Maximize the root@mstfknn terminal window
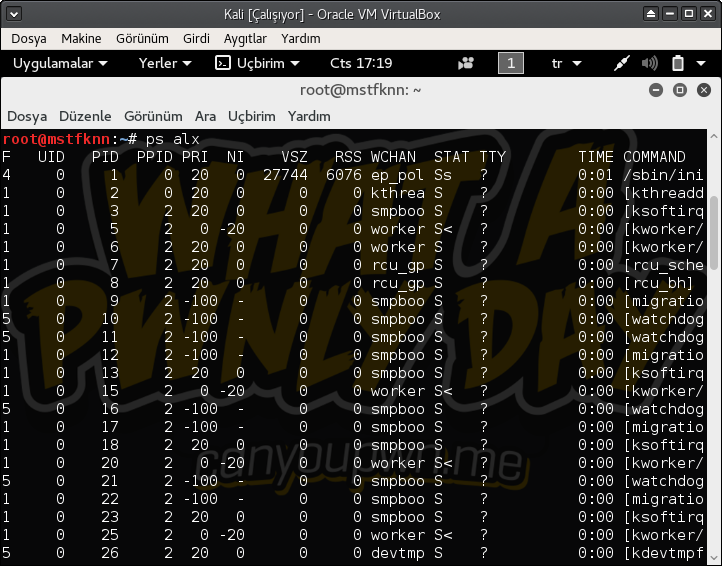The image size is (722, 566). pyautogui.click(x=679, y=90)
